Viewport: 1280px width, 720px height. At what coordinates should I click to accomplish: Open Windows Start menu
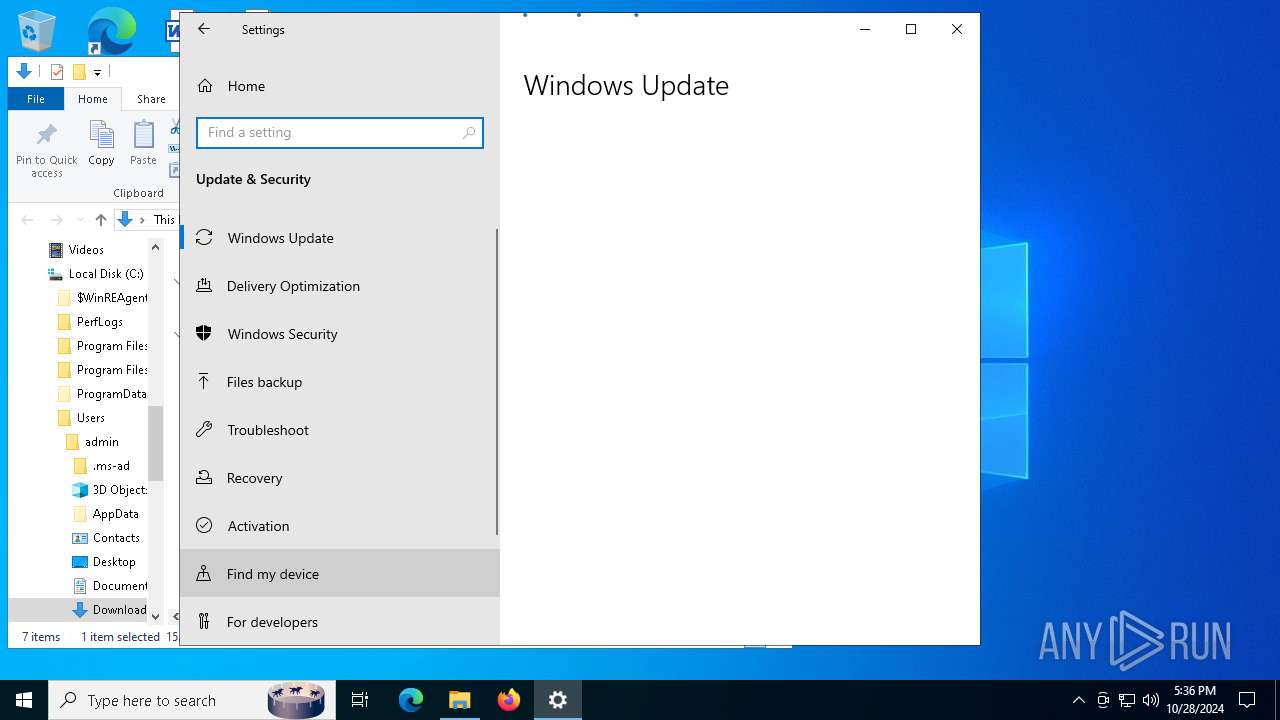(24, 700)
